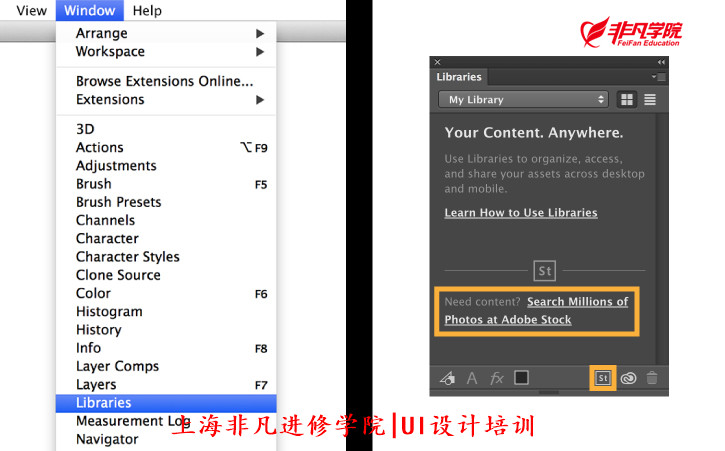Choose the Character menu entry
725x451 pixels.
click(166, 239)
